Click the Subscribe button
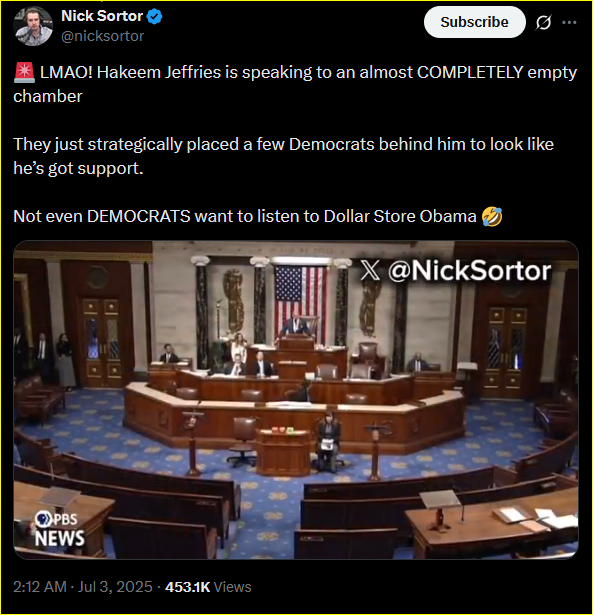The width and height of the screenshot is (593, 615). pos(475,22)
